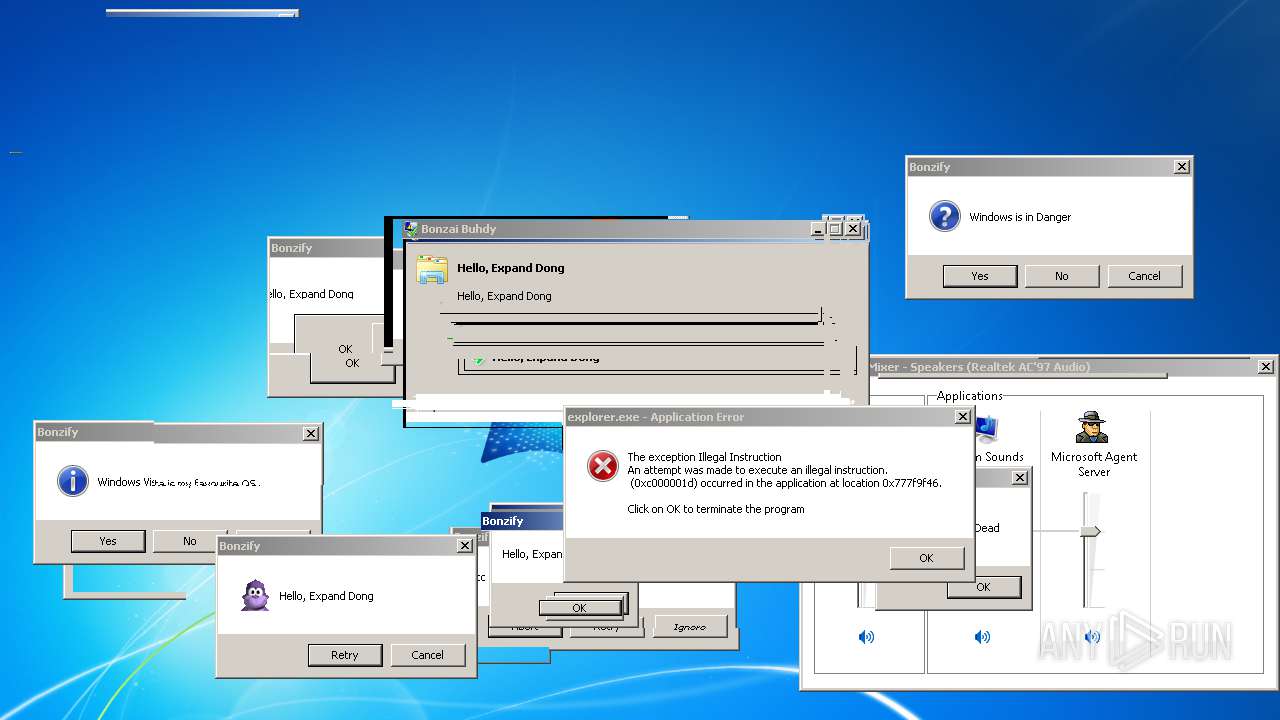Click bold Hello, Expand Dong heading
Image resolution: width=1280 pixels, height=720 pixels.
pyautogui.click(x=511, y=268)
